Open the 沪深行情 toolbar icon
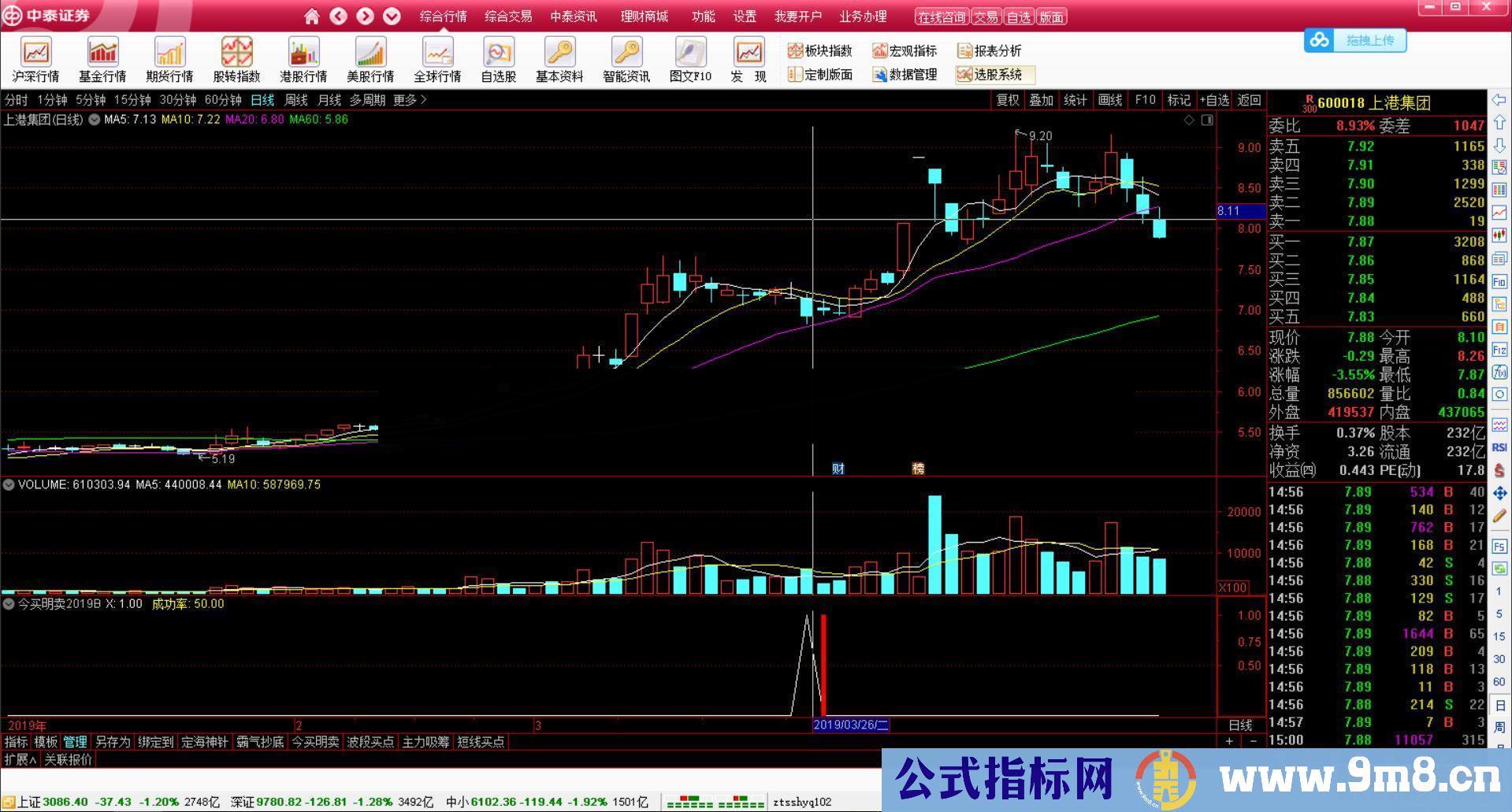Viewport: 1512px width, 812px height. click(x=35, y=59)
